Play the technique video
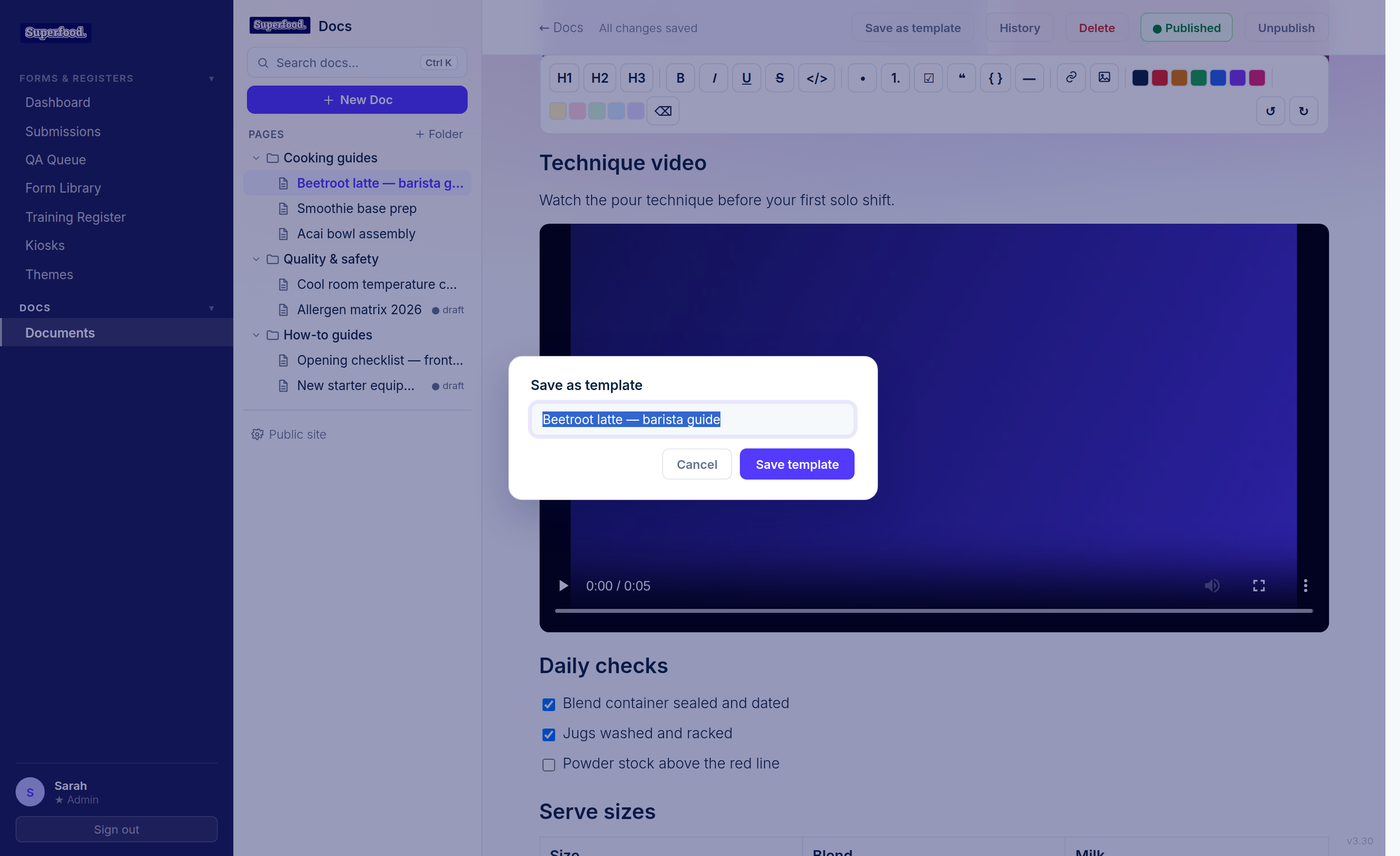Image resolution: width=1400 pixels, height=856 pixels. (562, 586)
